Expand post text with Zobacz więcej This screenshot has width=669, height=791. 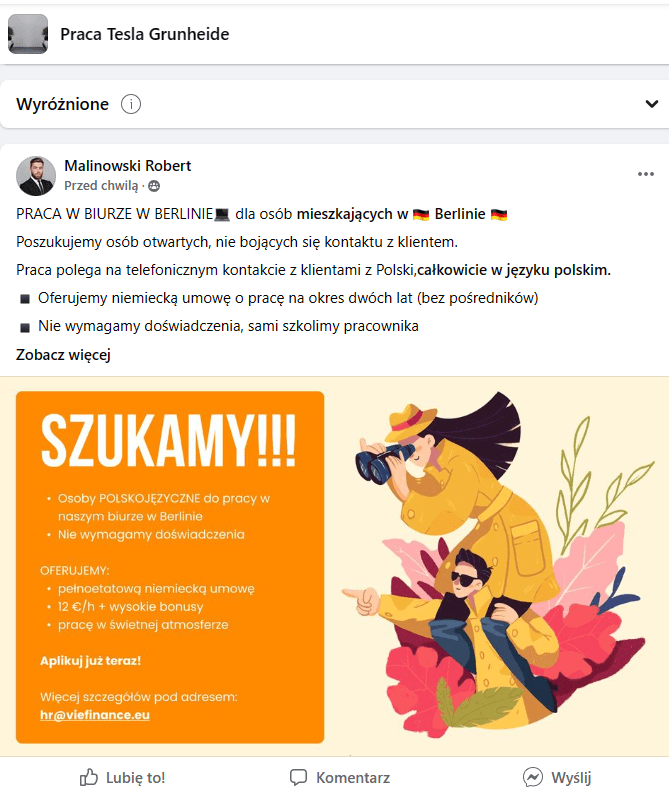point(63,355)
